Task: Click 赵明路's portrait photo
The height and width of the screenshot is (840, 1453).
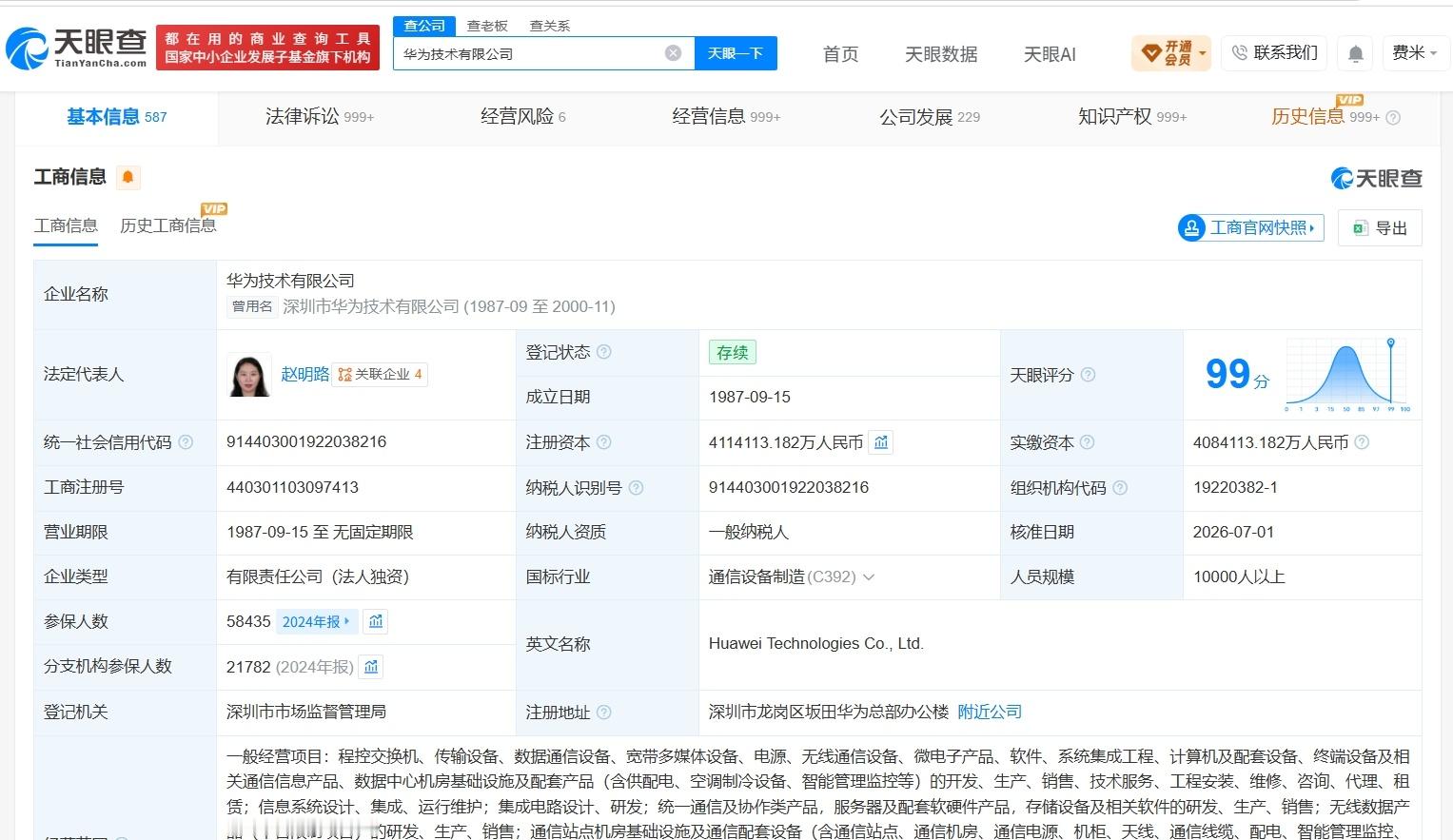Action: pyautogui.click(x=250, y=375)
